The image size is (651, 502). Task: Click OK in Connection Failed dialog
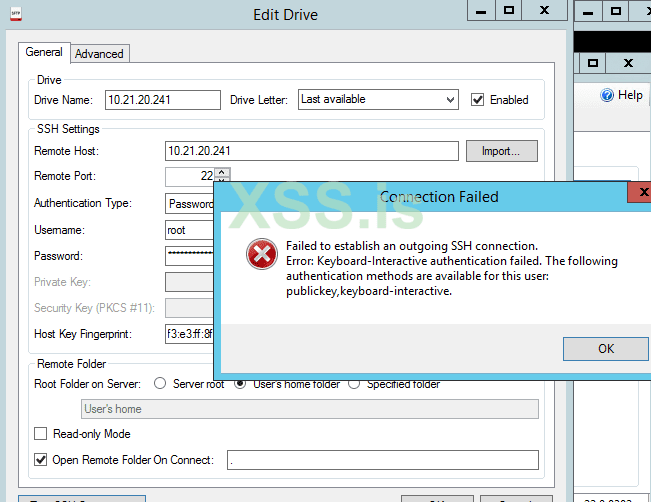pyautogui.click(x=605, y=349)
